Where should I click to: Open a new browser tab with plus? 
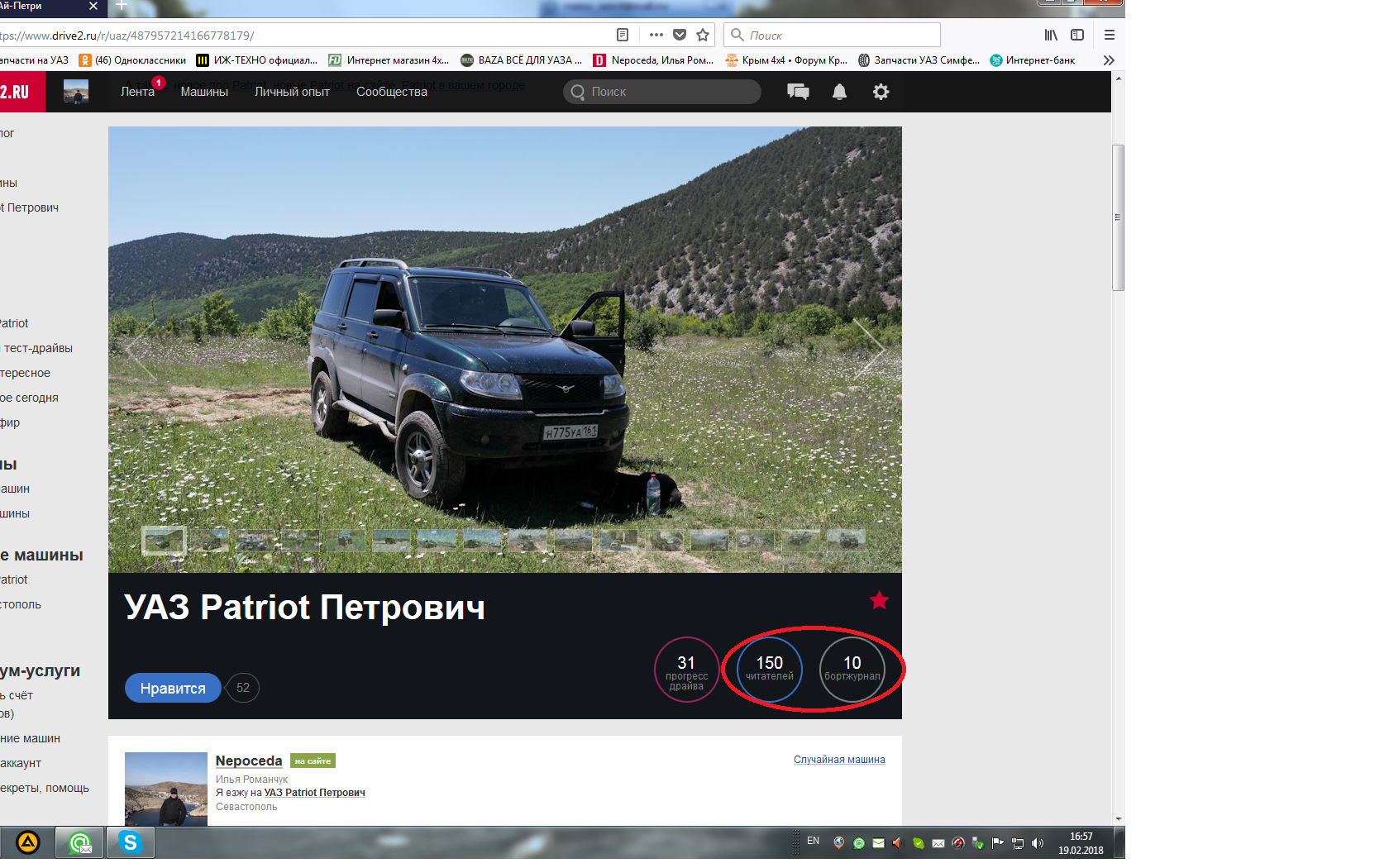121,7
